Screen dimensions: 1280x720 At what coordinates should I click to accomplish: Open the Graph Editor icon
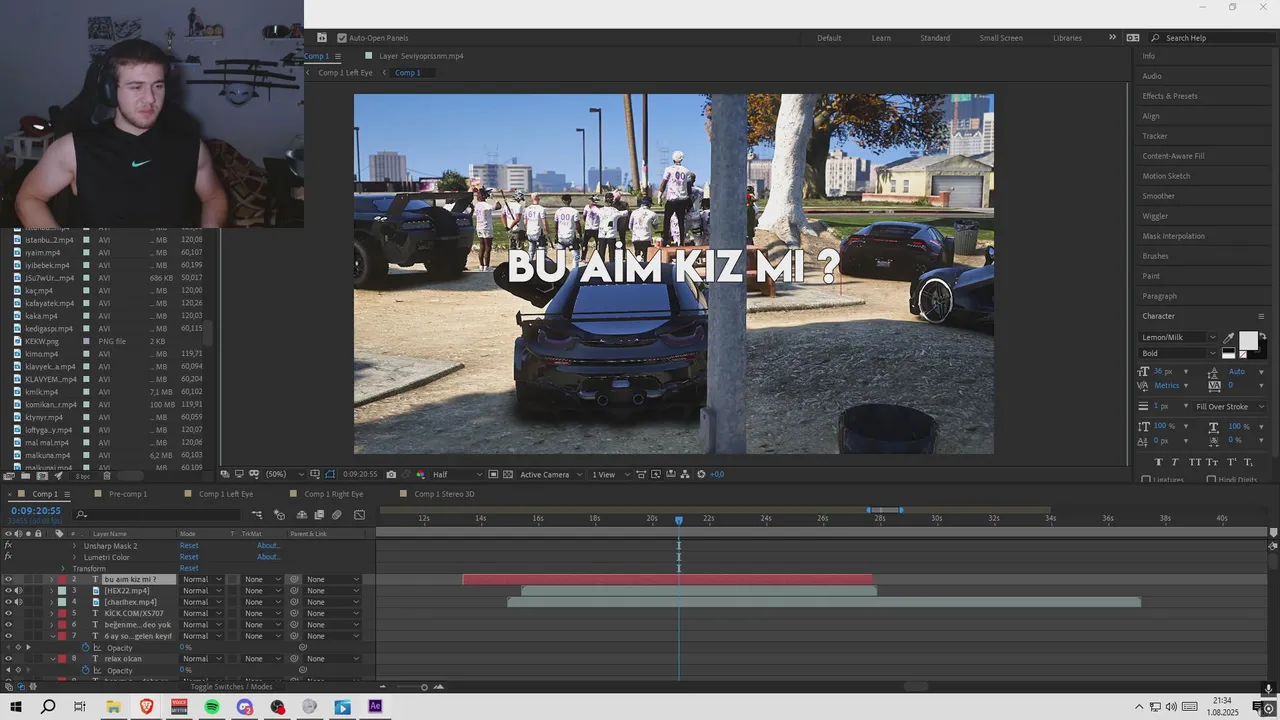(359, 515)
